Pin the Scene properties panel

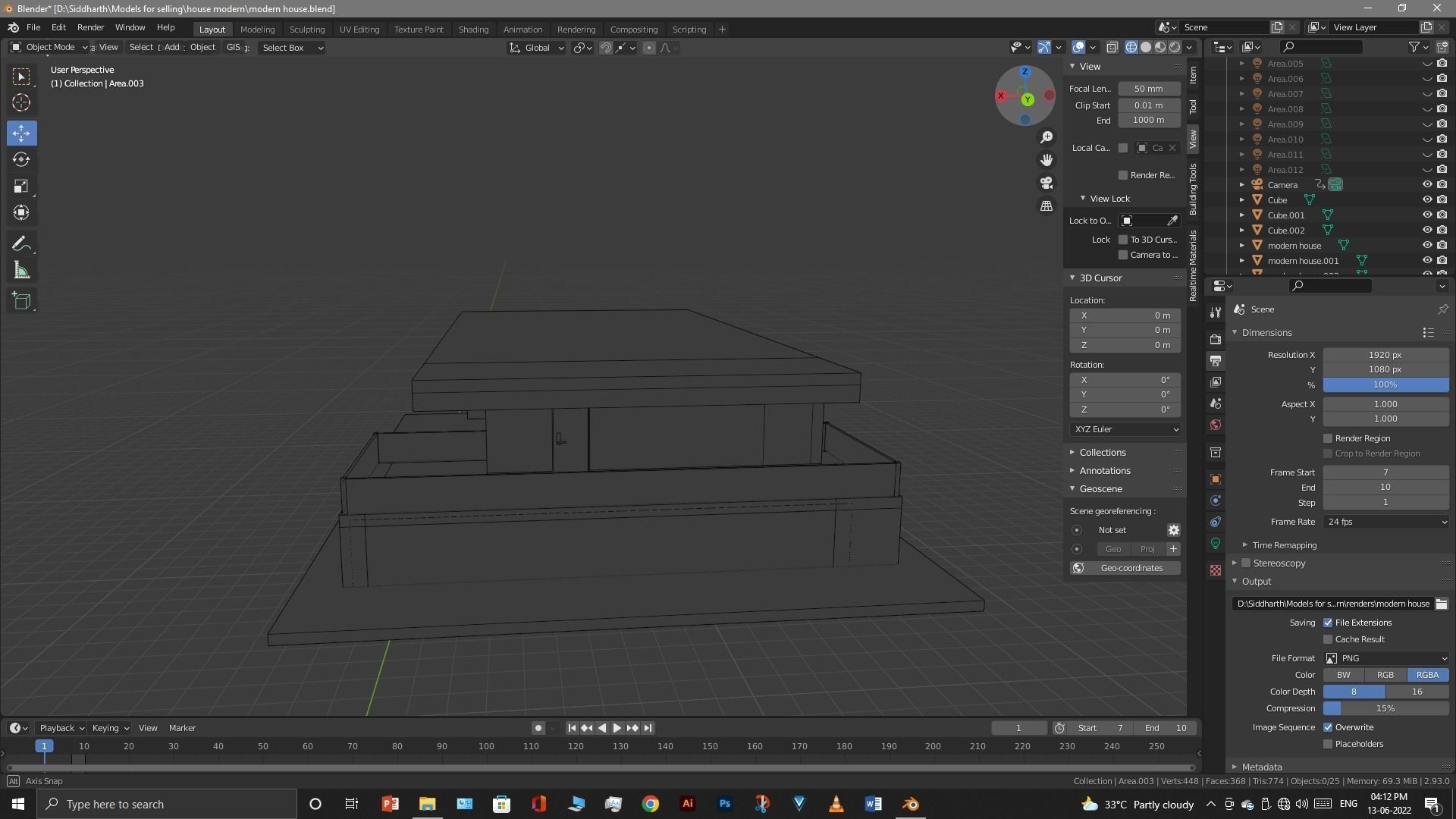pyautogui.click(x=1442, y=309)
